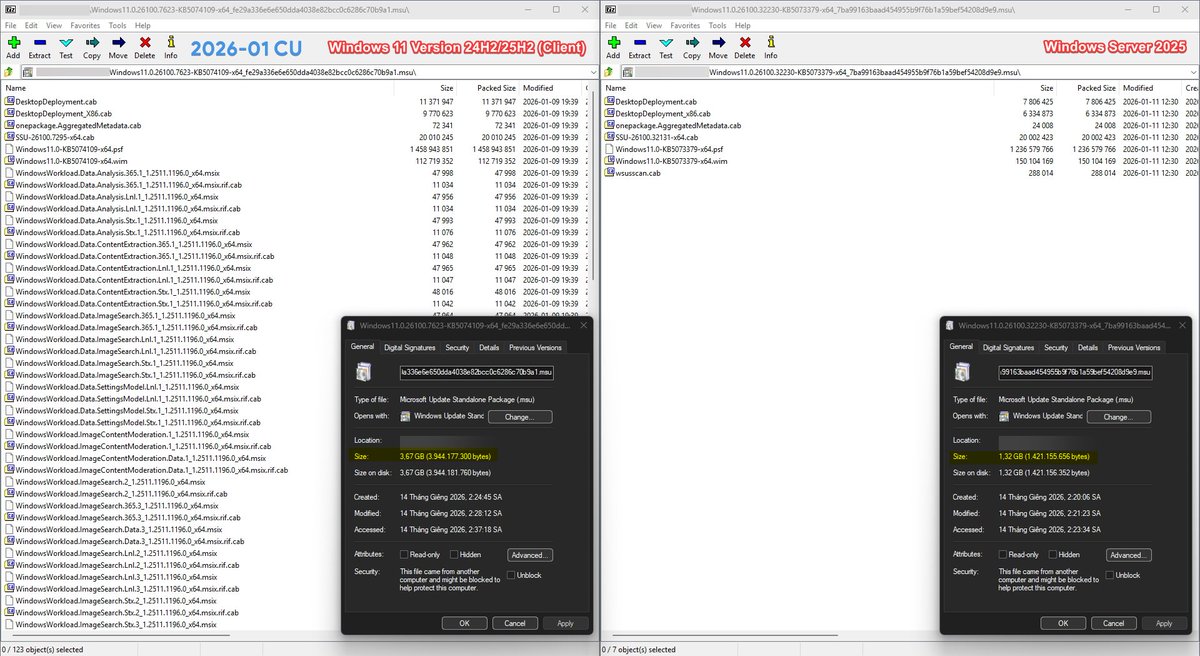Click Delete icon in right 7-Zip window
The width and height of the screenshot is (1200, 656).
tap(745, 43)
